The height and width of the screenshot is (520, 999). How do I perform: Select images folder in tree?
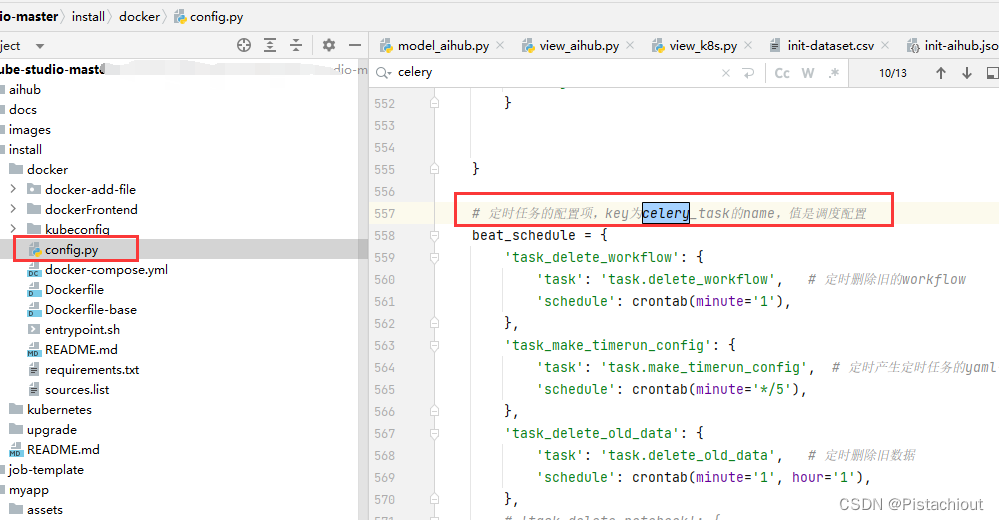pos(29,129)
